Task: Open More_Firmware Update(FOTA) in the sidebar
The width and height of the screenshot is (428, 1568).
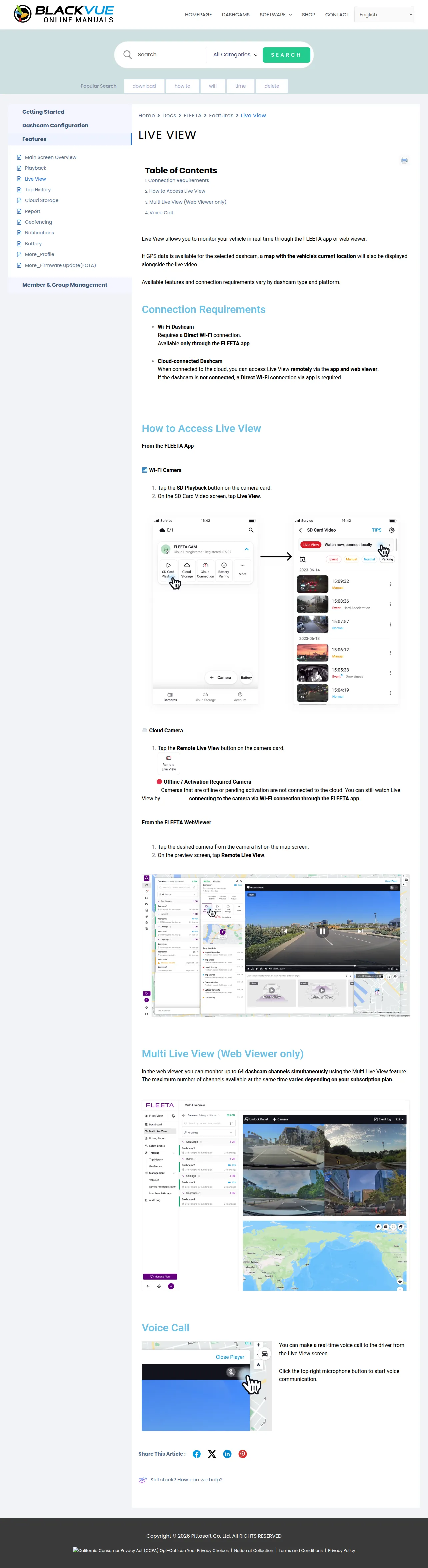Action: tap(60, 265)
